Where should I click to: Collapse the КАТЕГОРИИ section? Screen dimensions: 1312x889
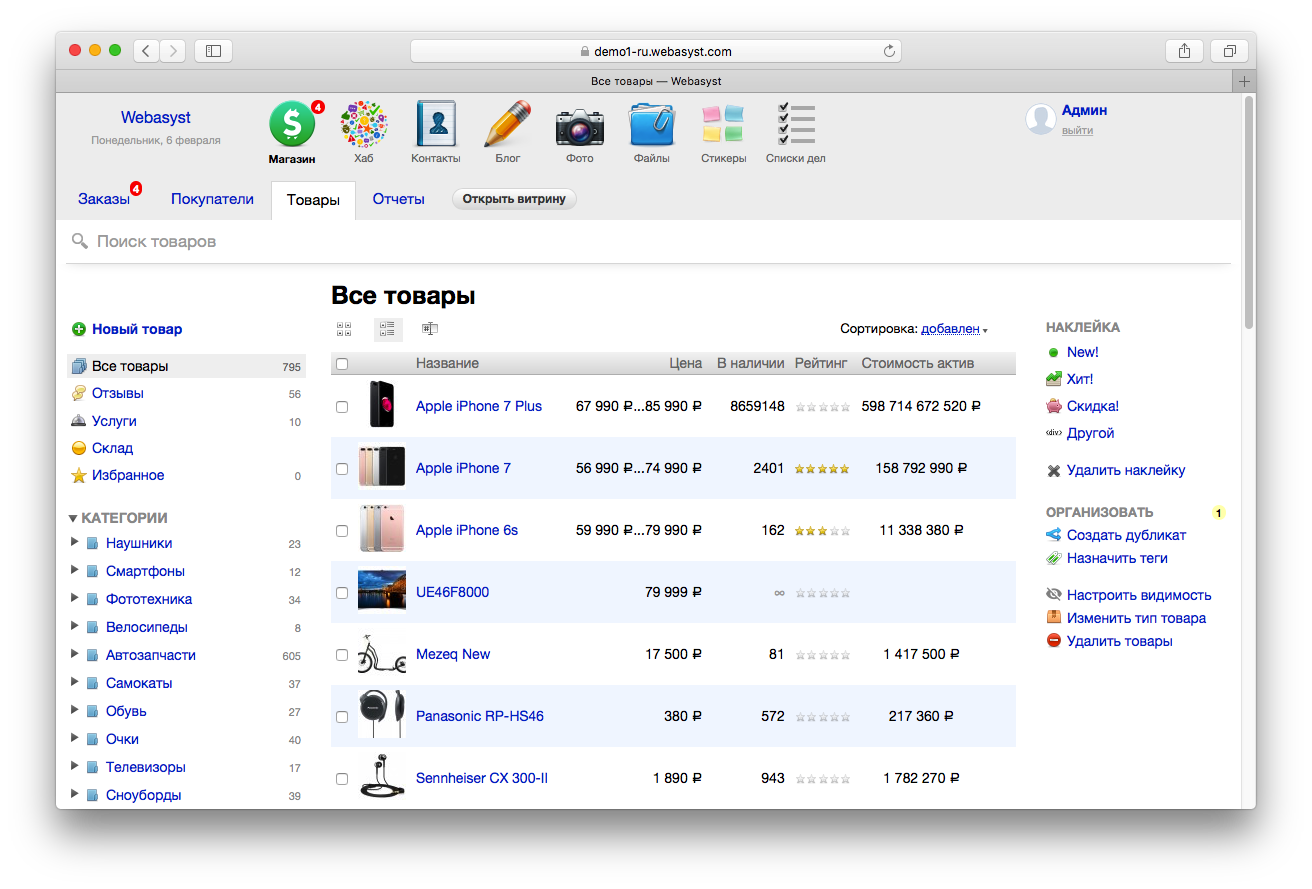(x=73, y=518)
